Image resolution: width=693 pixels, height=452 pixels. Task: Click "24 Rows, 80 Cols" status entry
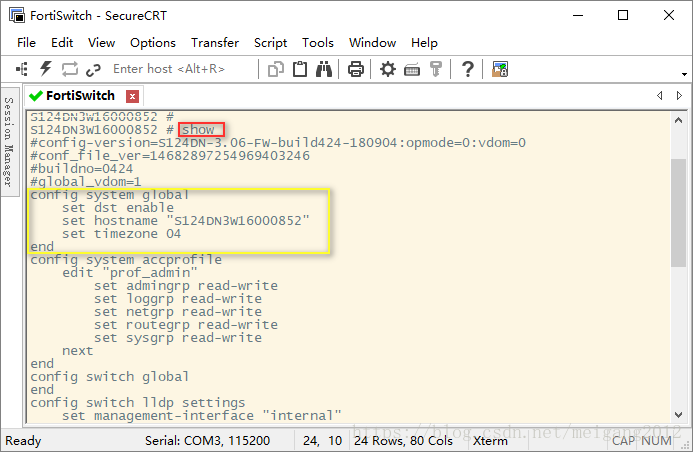click(404, 441)
